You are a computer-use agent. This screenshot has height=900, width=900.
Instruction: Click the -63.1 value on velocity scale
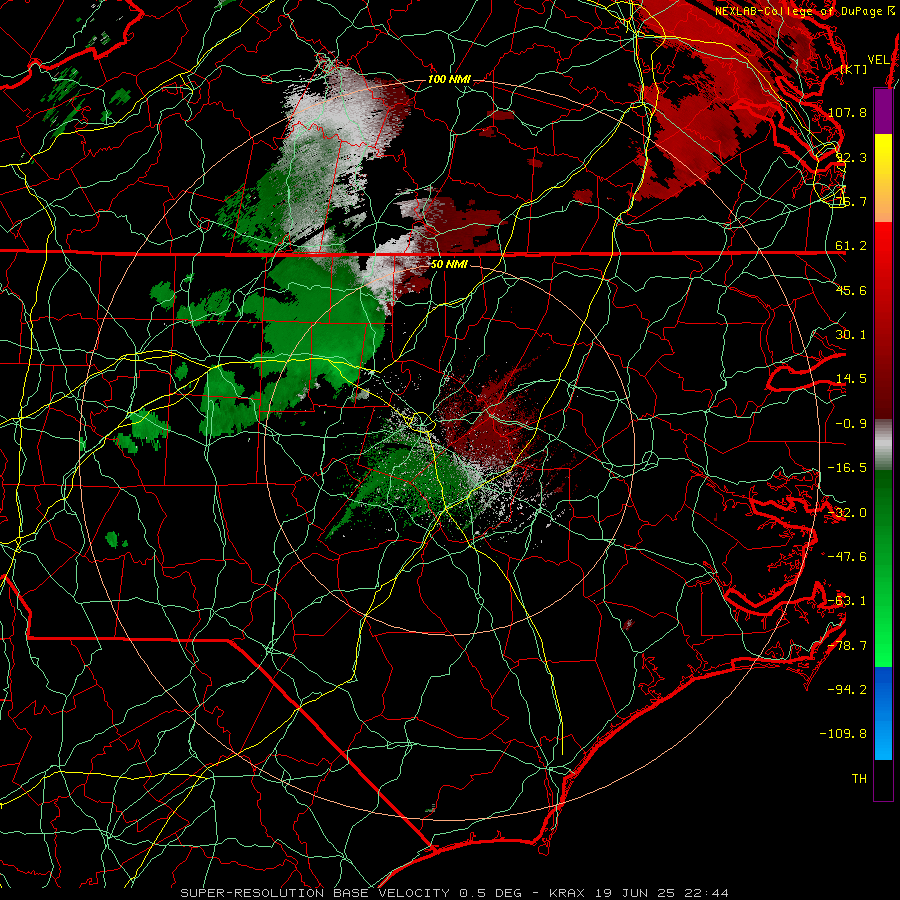(847, 601)
